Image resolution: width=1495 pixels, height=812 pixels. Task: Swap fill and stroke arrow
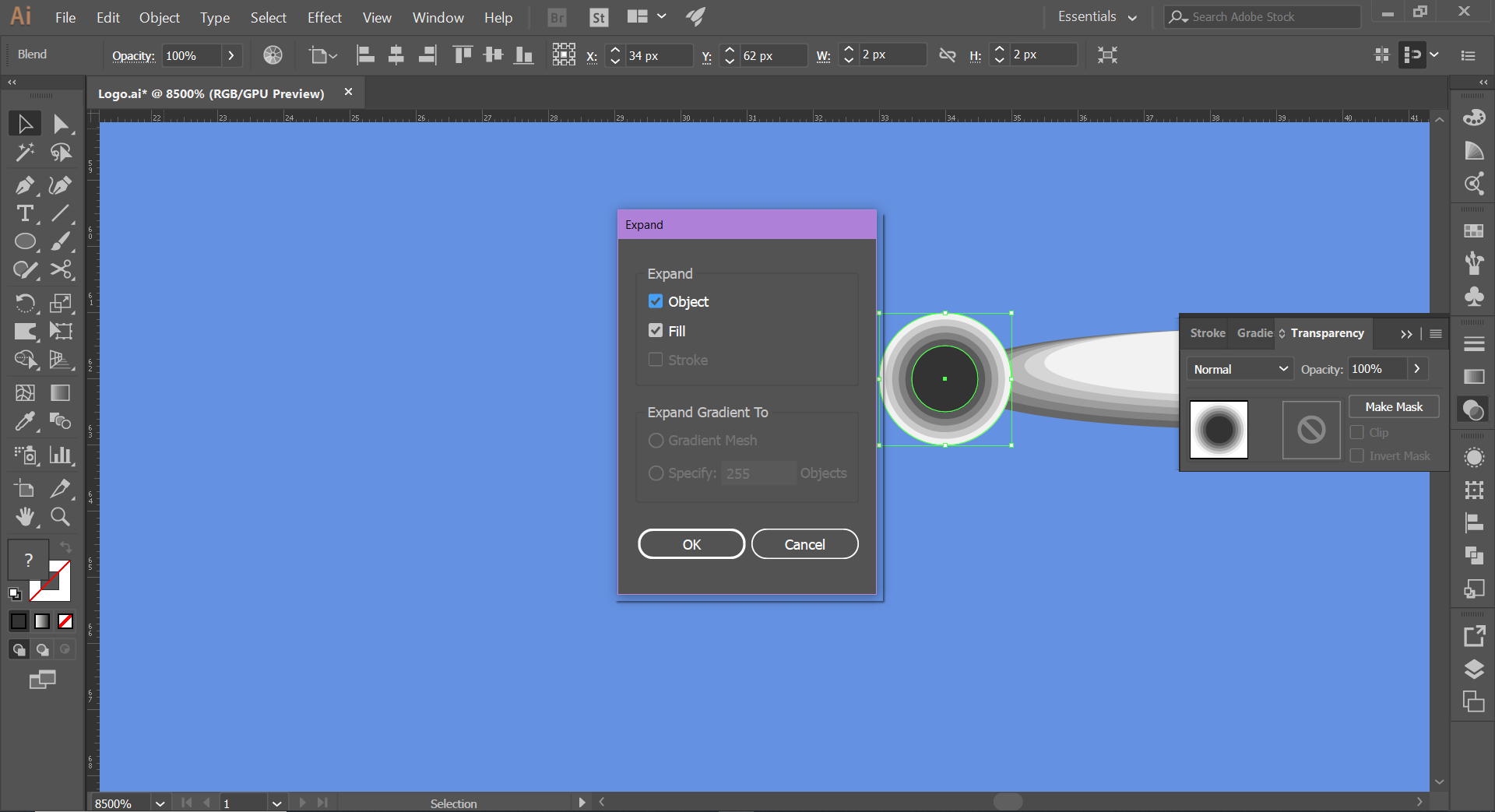point(66,547)
